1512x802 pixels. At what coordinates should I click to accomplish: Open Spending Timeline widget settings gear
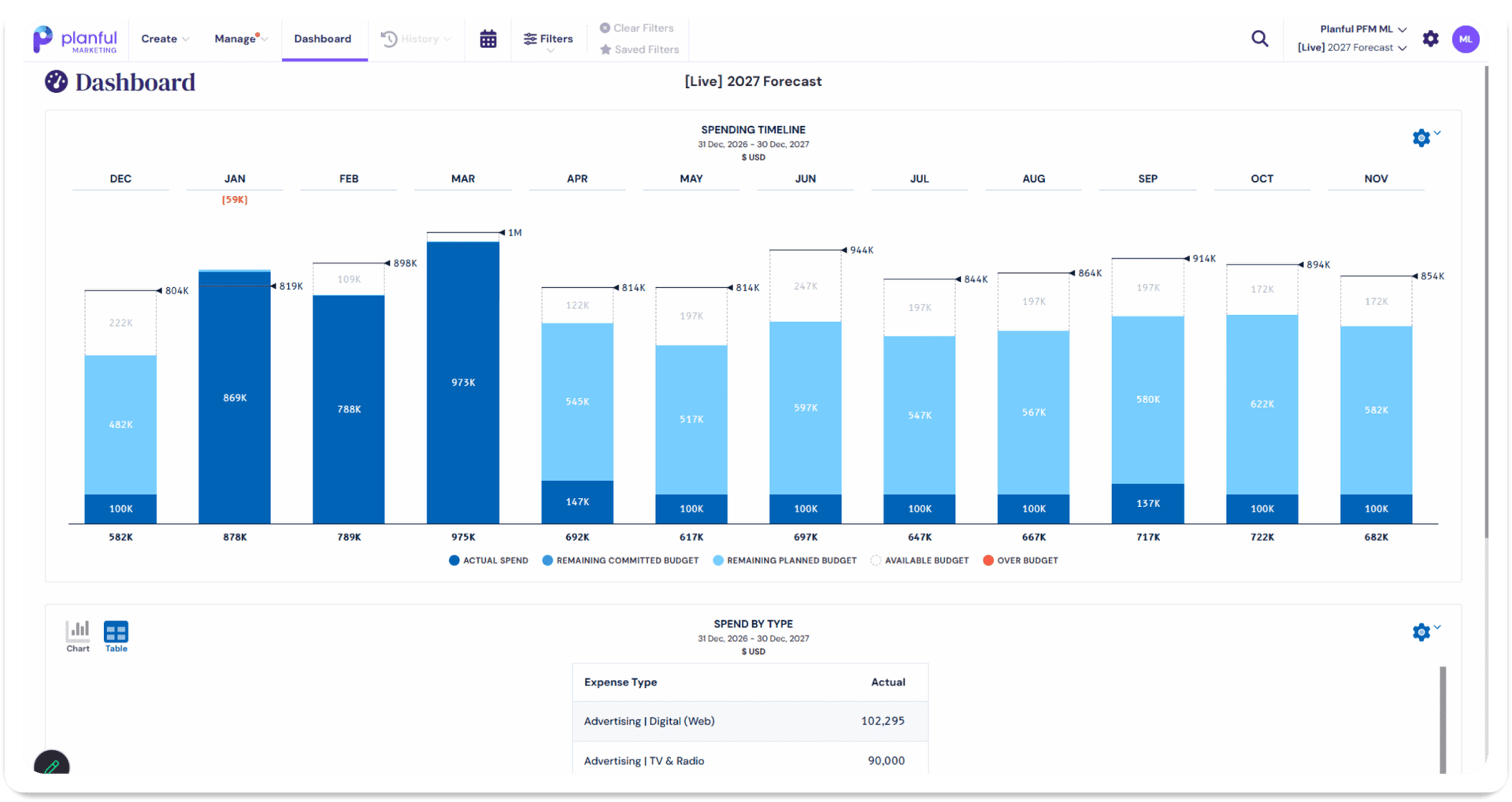point(1421,139)
